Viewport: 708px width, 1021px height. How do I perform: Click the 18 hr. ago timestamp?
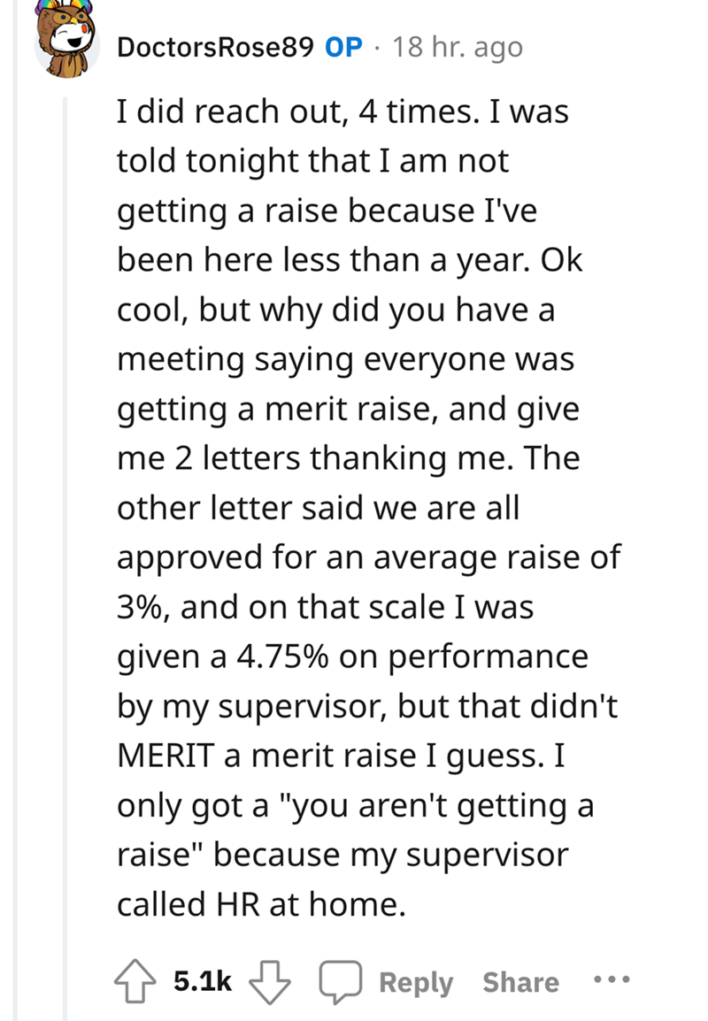[x=457, y=45]
